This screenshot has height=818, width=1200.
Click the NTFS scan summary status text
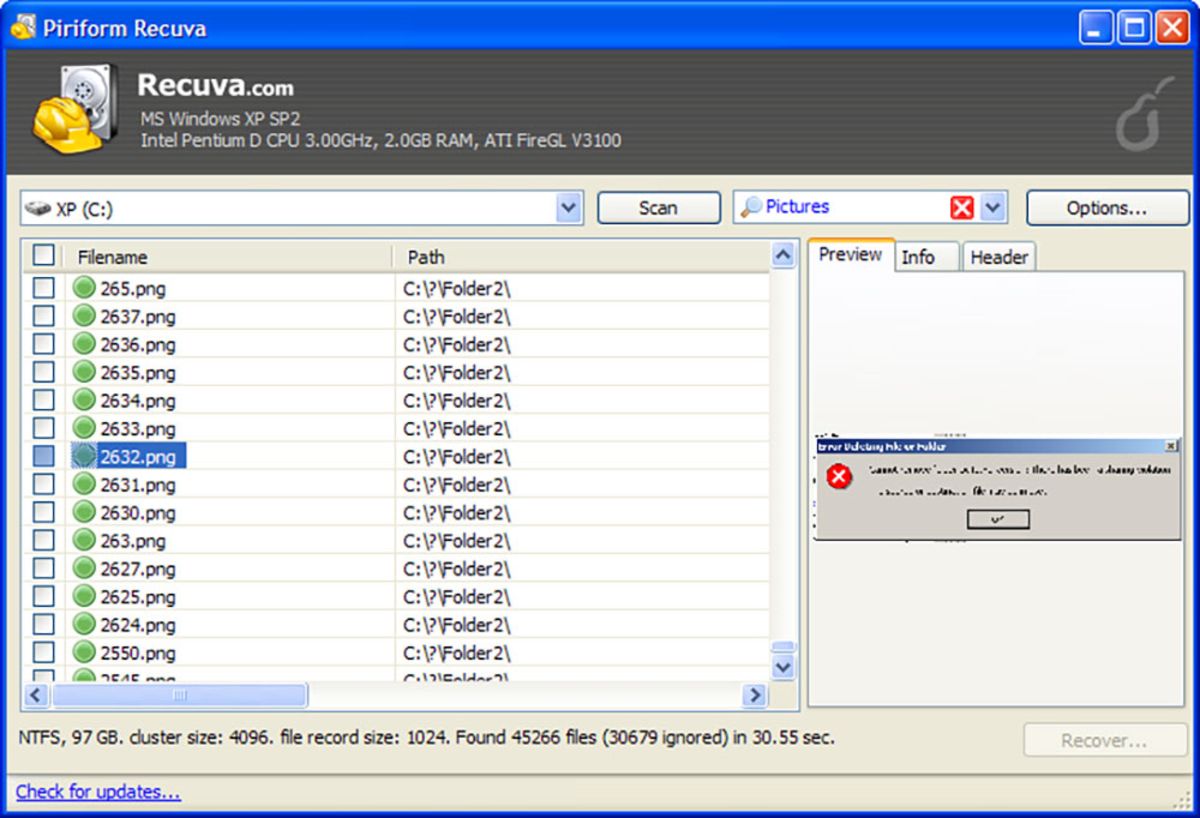(427, 738)
